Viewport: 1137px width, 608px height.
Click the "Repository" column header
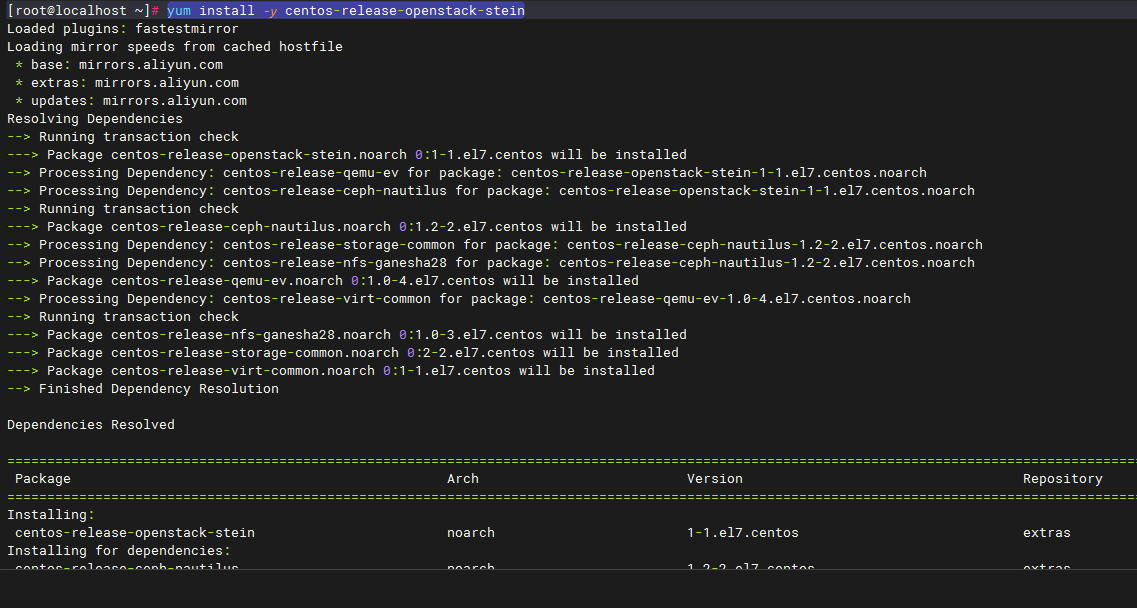[x=1062, y=479]
